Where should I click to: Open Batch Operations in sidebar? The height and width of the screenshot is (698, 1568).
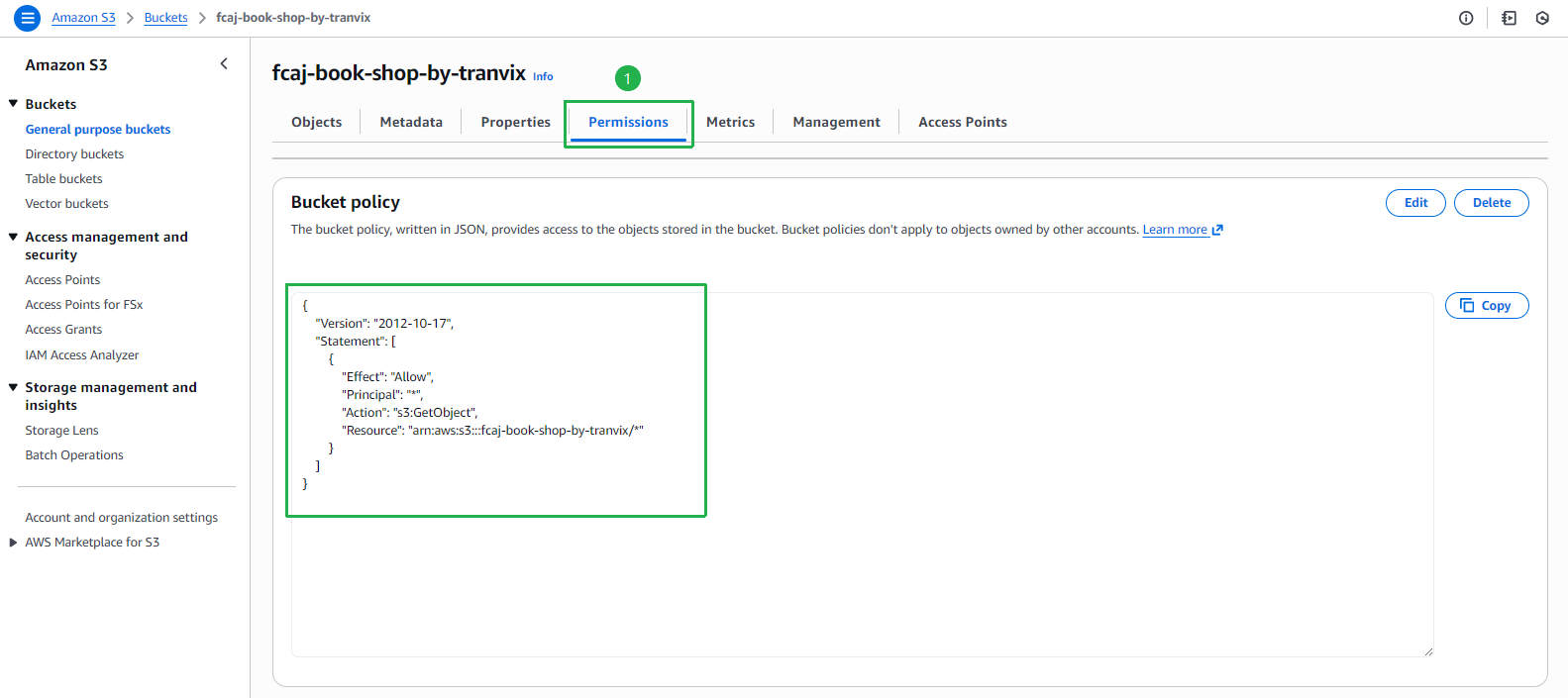click(x=74, y=455)
